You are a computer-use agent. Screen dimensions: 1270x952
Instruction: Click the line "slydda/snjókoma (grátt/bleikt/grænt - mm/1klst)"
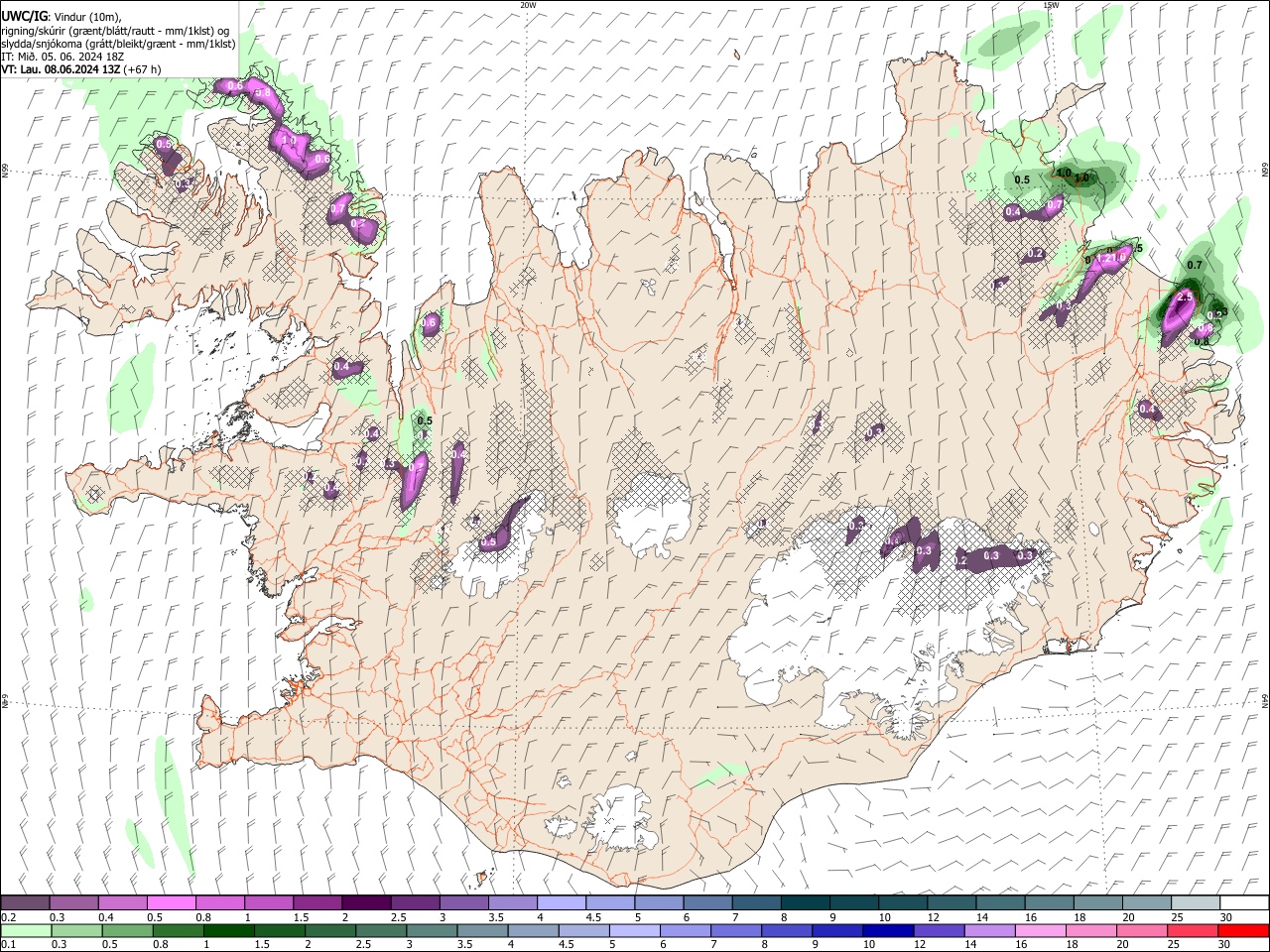(118, 44)
